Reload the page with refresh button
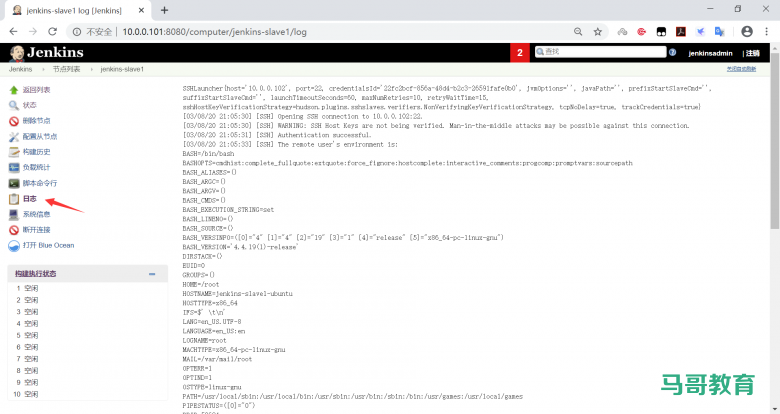The image size is (780, 414). [x=52, y=31]
